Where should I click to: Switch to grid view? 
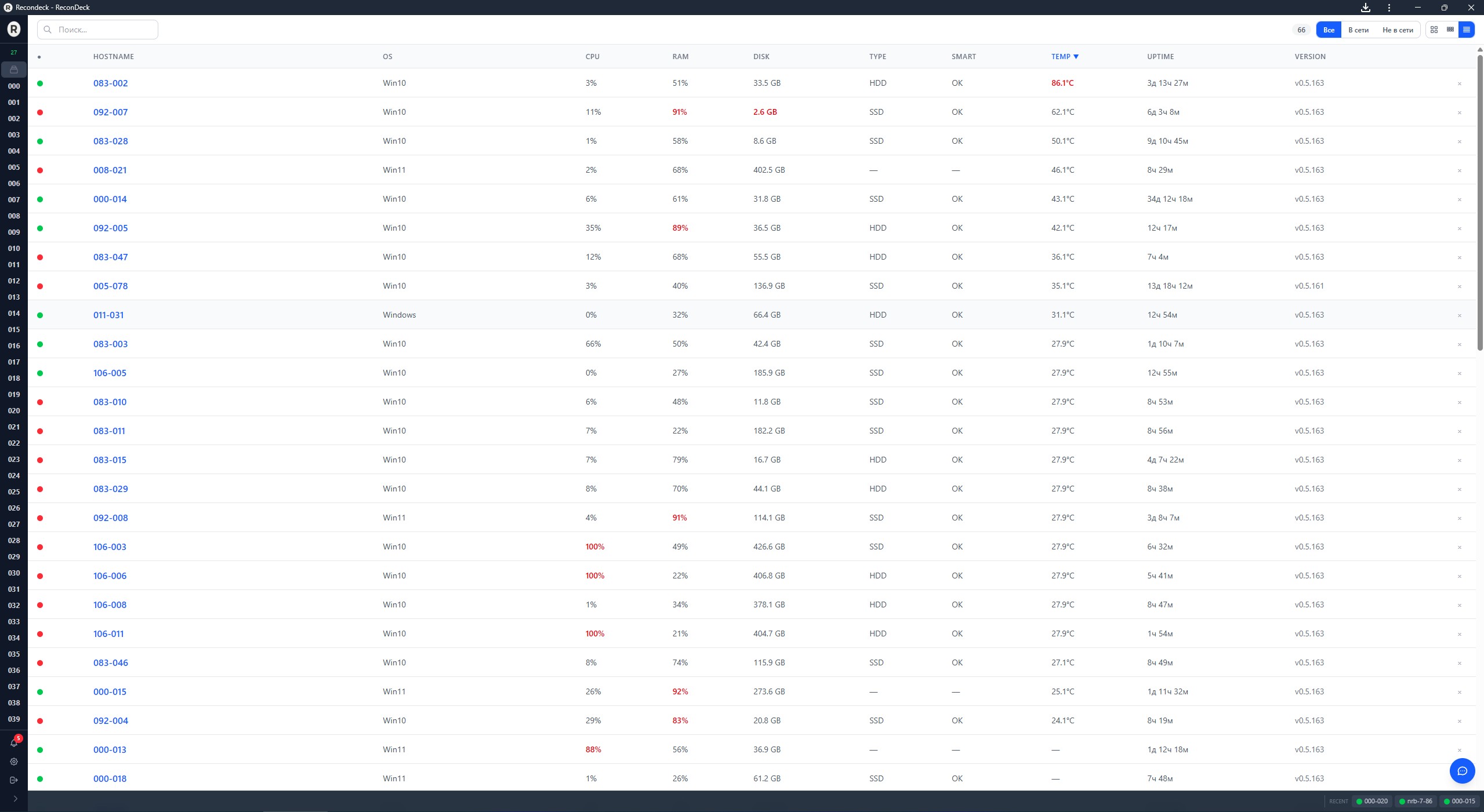coord(1434,29)
